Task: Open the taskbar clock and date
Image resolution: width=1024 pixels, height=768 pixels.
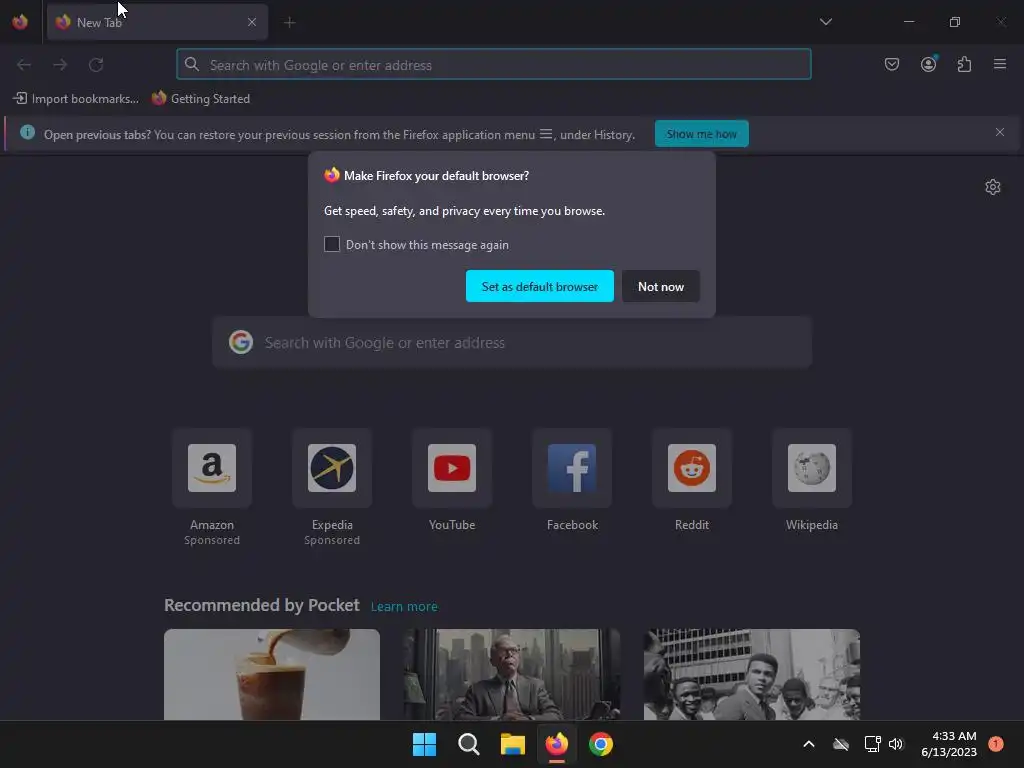Action: [x=949, y=744]
